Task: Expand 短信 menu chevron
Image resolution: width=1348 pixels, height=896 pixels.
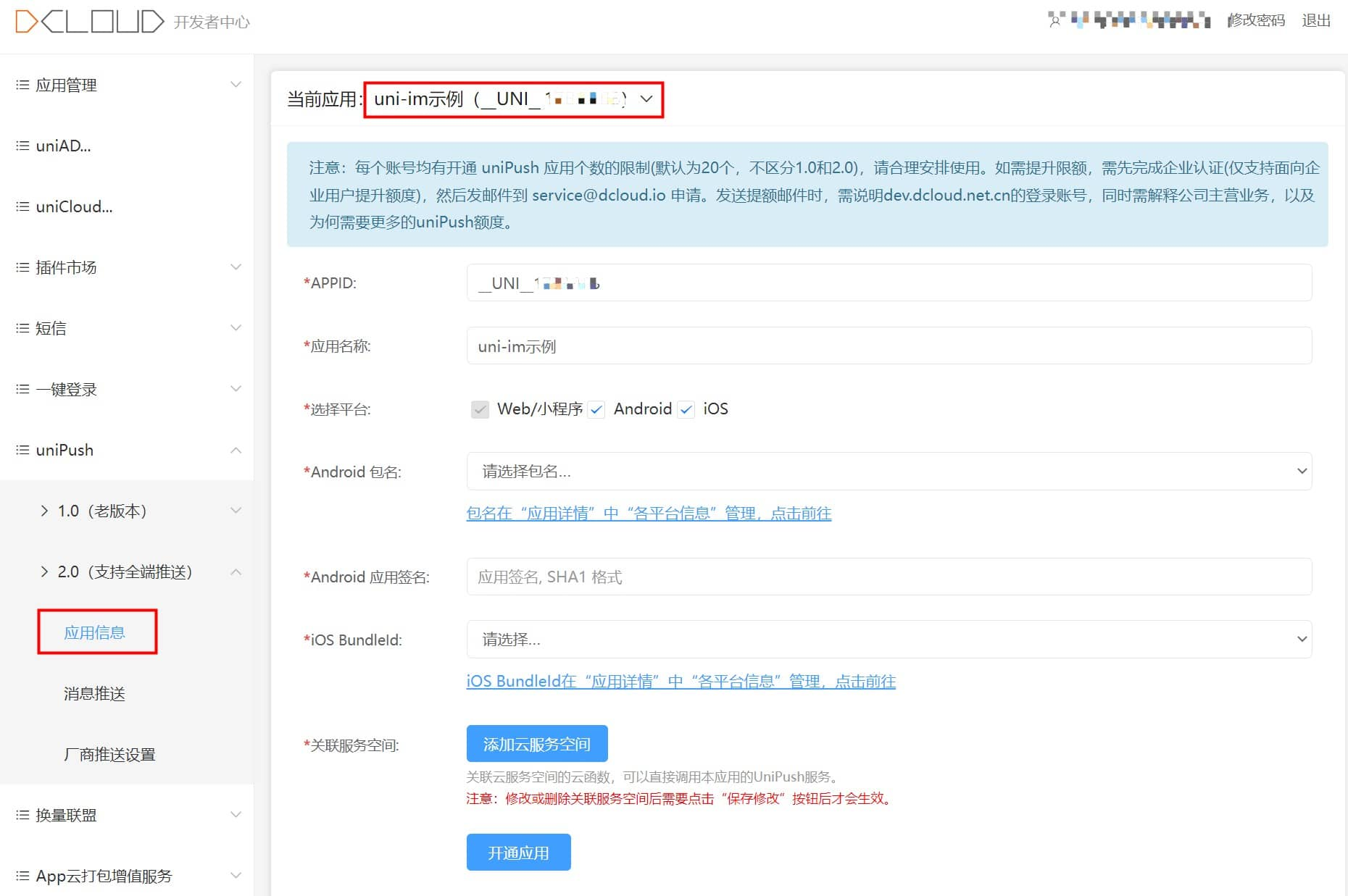Action: (x=236, y=328)
